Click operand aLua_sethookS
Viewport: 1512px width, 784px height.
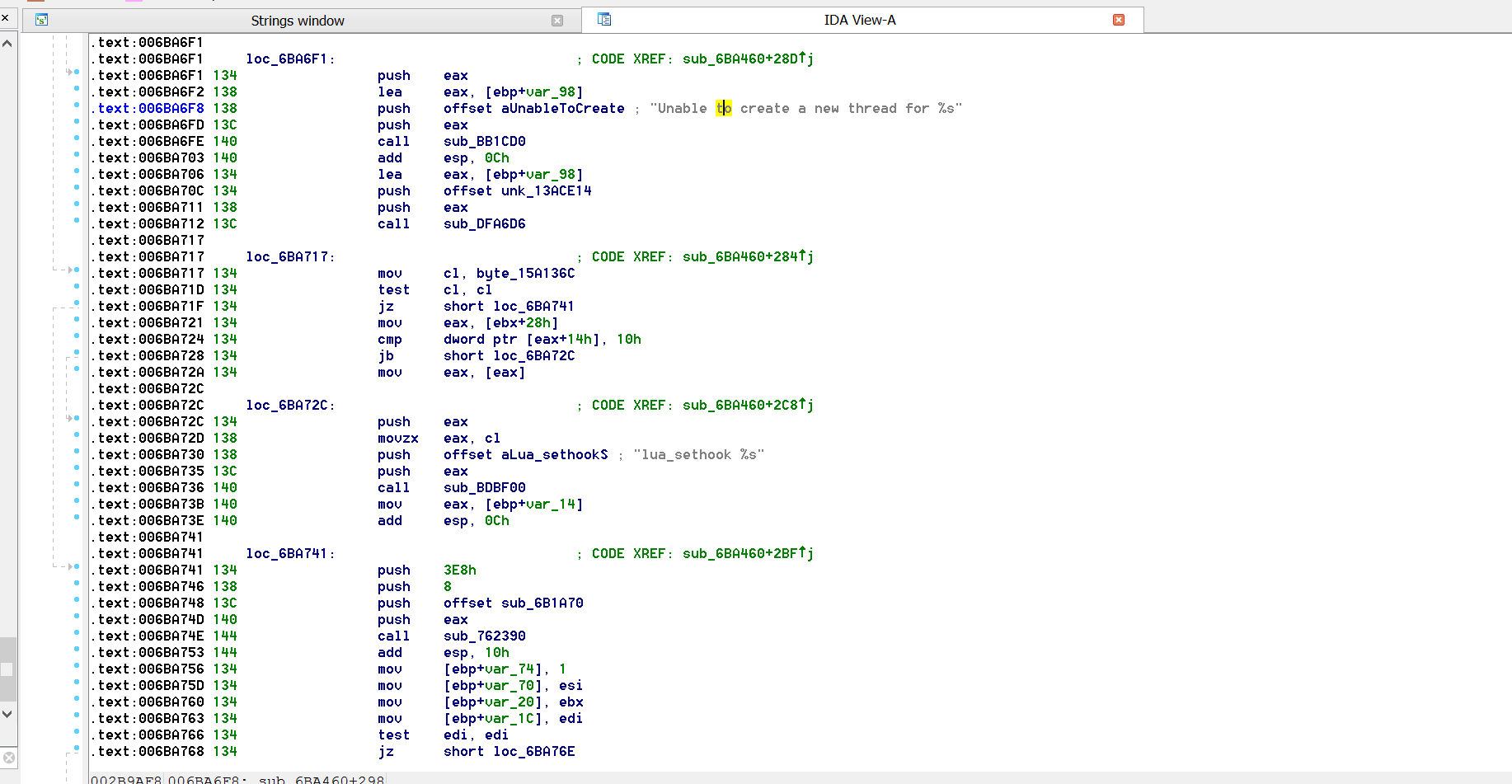coord(555,455)
